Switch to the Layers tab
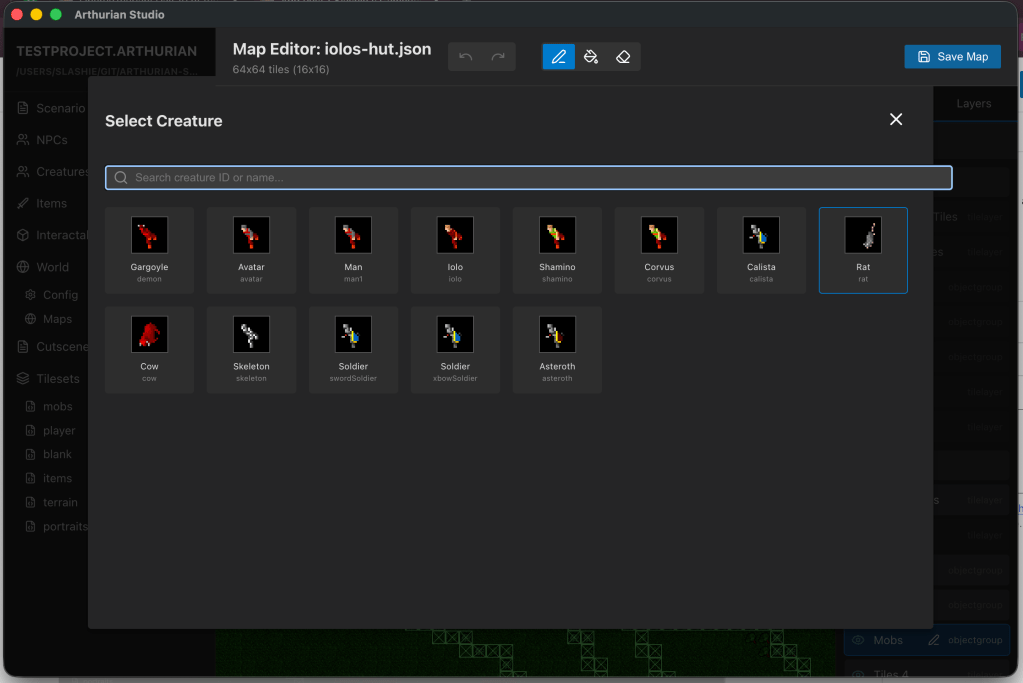 [x=973, y=104]
